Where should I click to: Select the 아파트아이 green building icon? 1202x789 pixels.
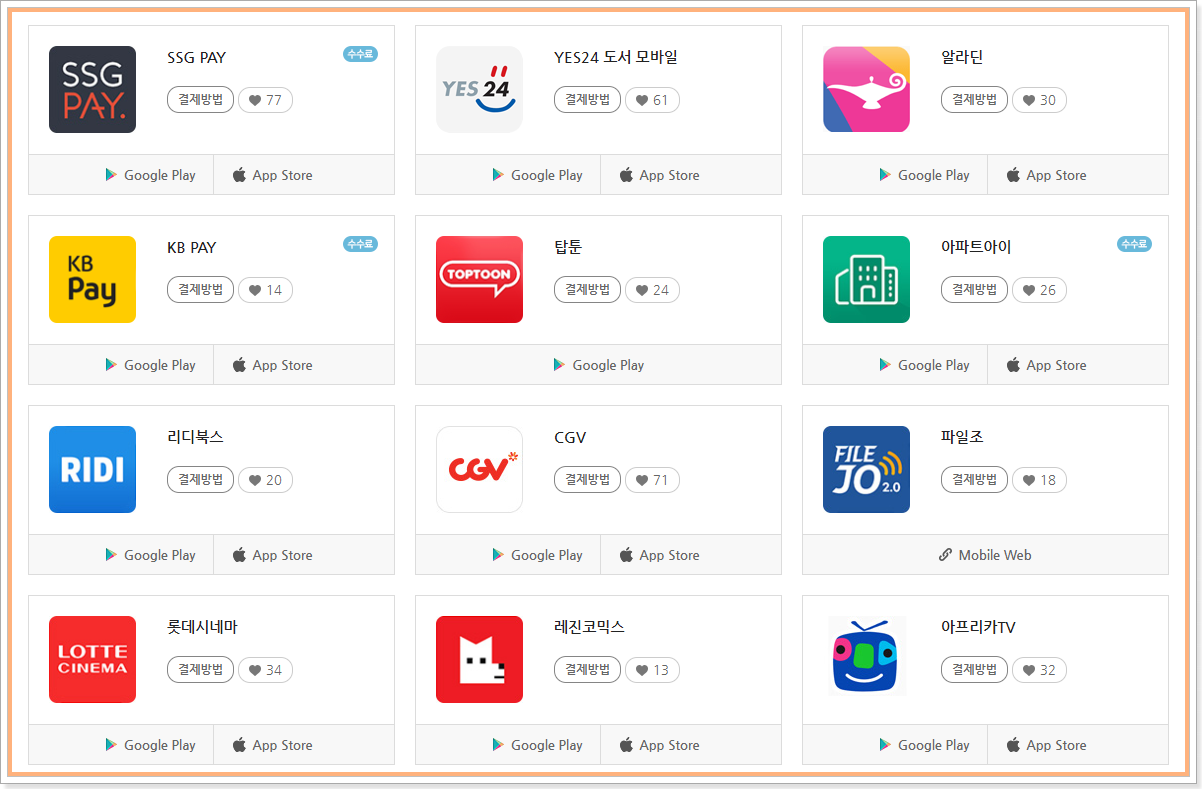(x=866, y=279)
